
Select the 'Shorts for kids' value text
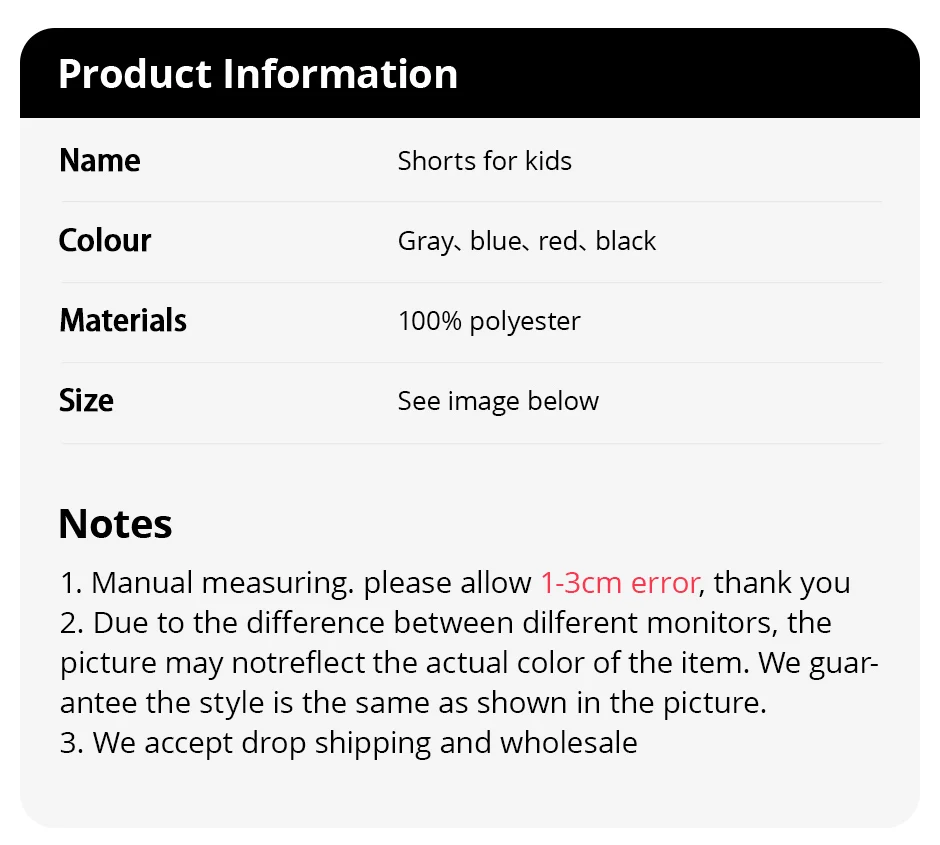(484, 161)
